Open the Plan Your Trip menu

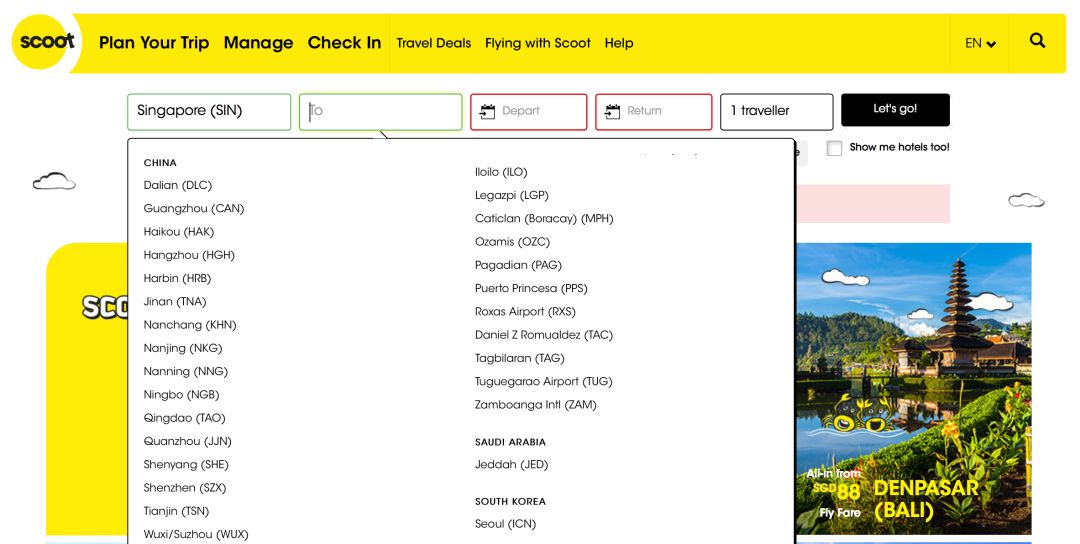click(x=154, y=43)
